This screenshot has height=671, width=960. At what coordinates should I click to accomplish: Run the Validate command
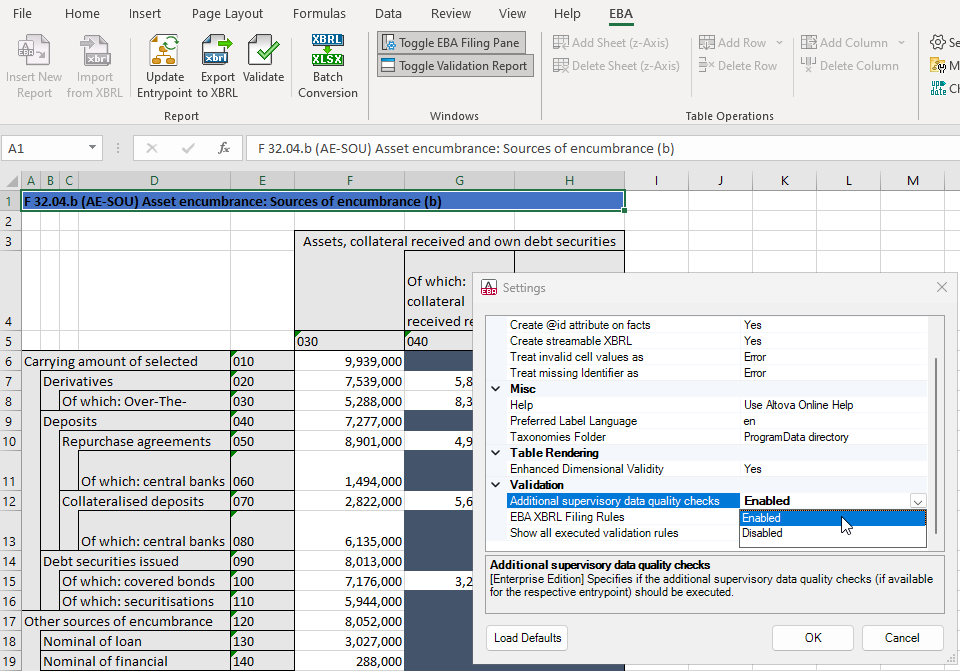coord(264,52)
